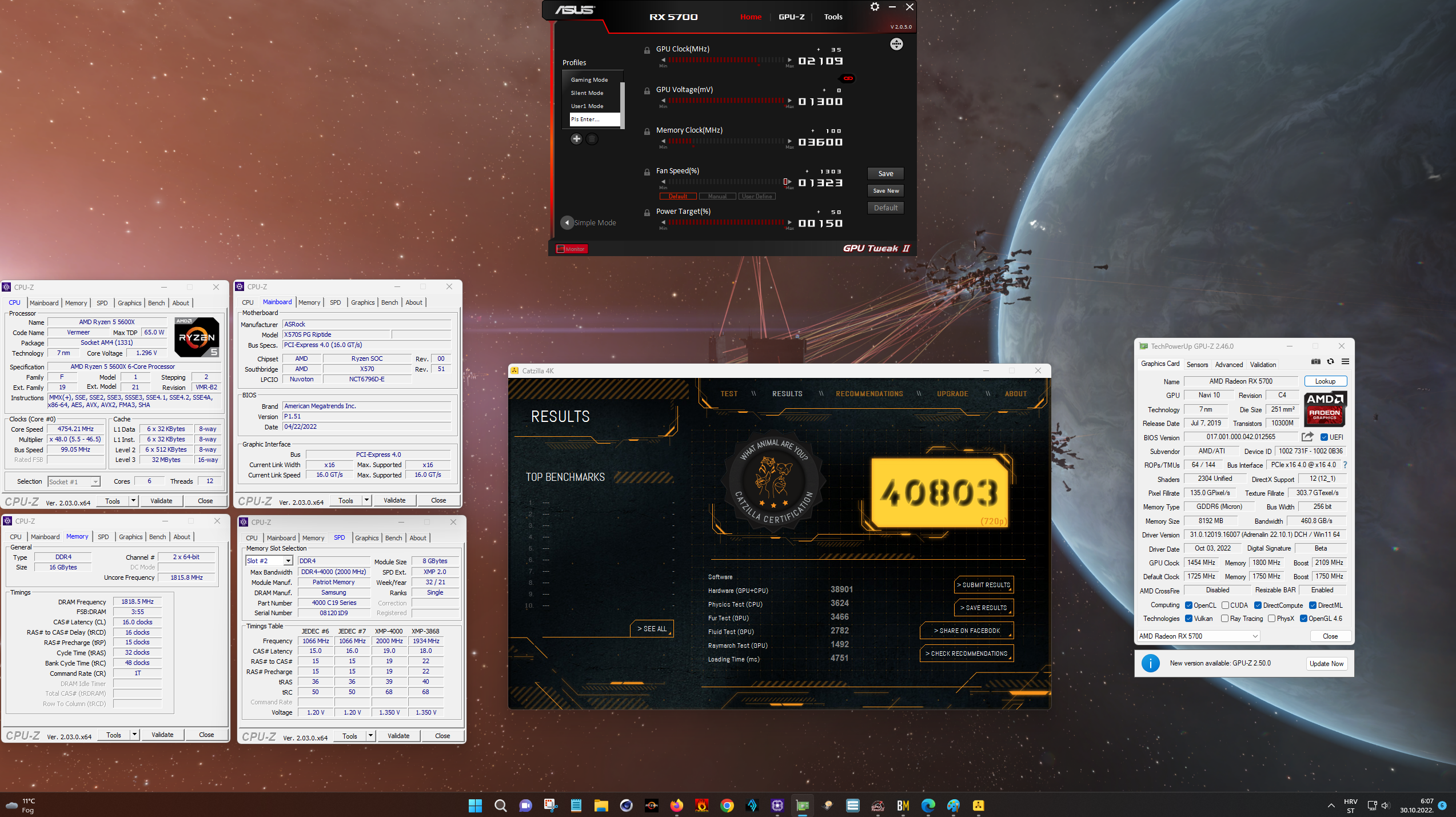
Task: Open Firefox from taskbar
Action: point(677,806)
